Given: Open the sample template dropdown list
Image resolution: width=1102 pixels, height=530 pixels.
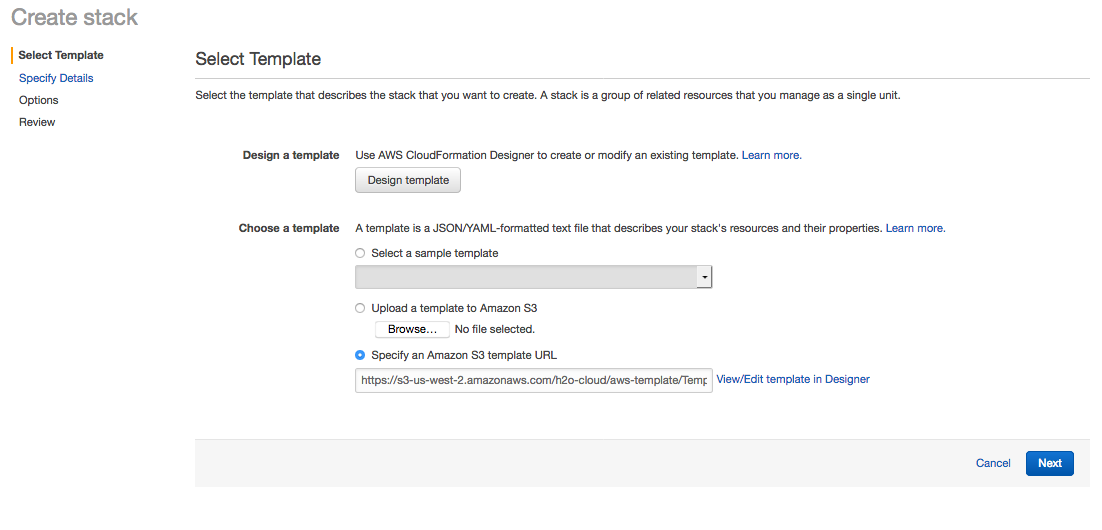Looking at the screenshot, I should pos(526,277).
